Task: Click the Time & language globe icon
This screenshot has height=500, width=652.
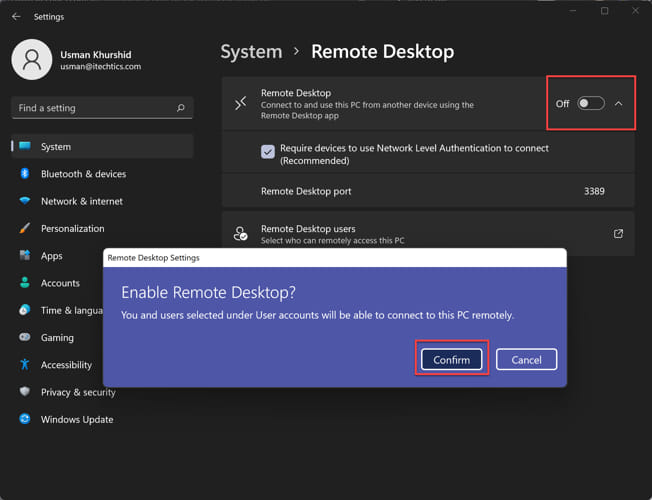Action: pos(25,310)
